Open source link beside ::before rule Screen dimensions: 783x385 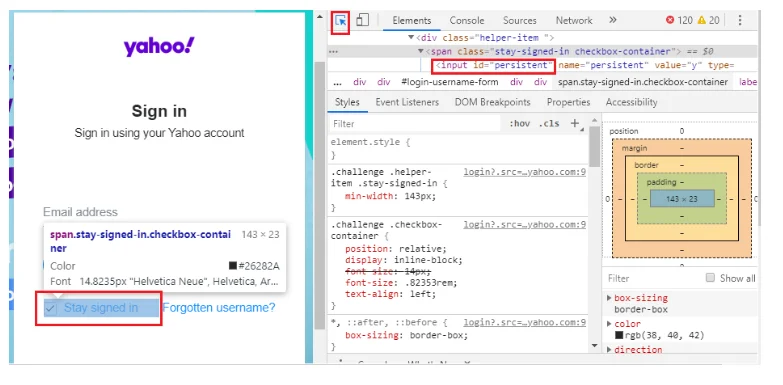(524, 323)
